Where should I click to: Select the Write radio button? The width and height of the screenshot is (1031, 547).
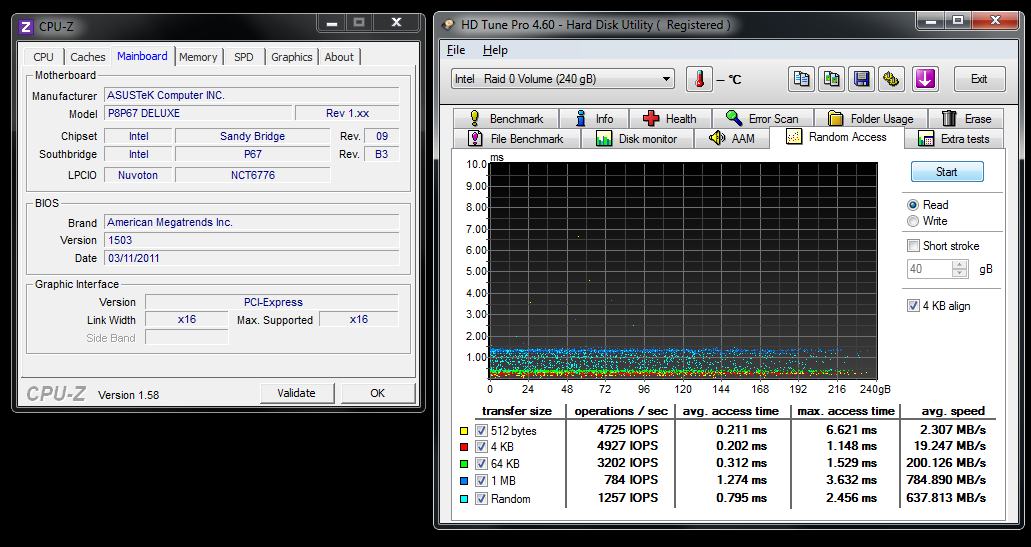point(913,221)
